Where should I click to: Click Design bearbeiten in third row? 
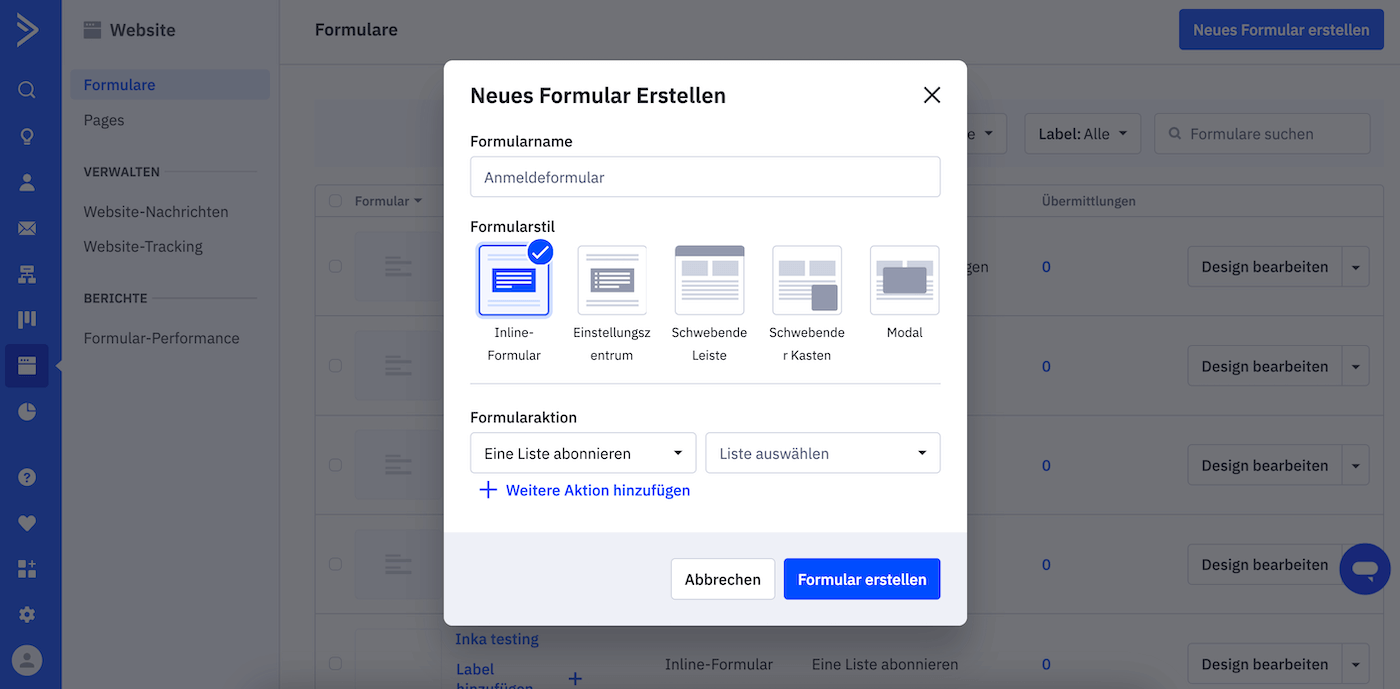(x=1264, y=465)
